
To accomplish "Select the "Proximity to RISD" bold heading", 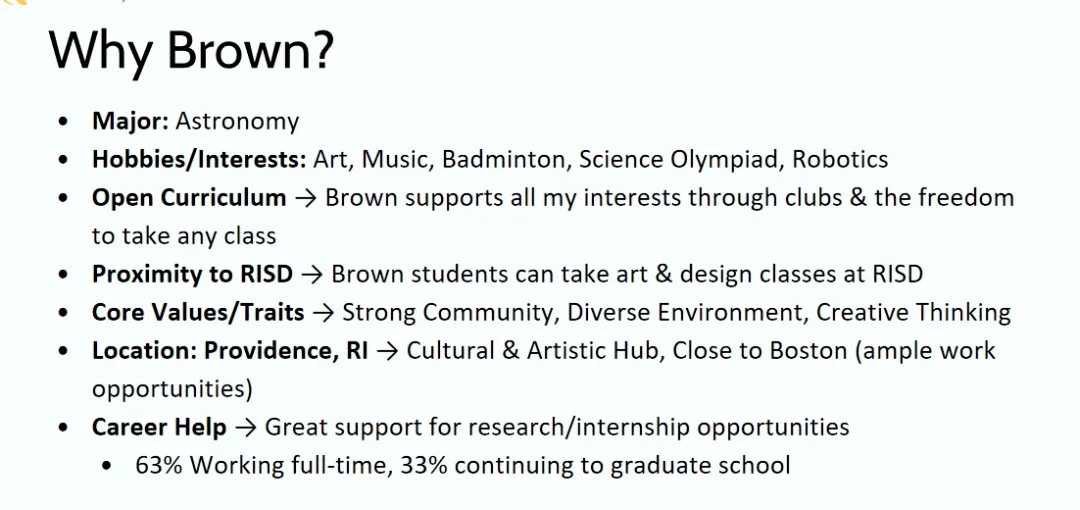I will tap(193, 274).
